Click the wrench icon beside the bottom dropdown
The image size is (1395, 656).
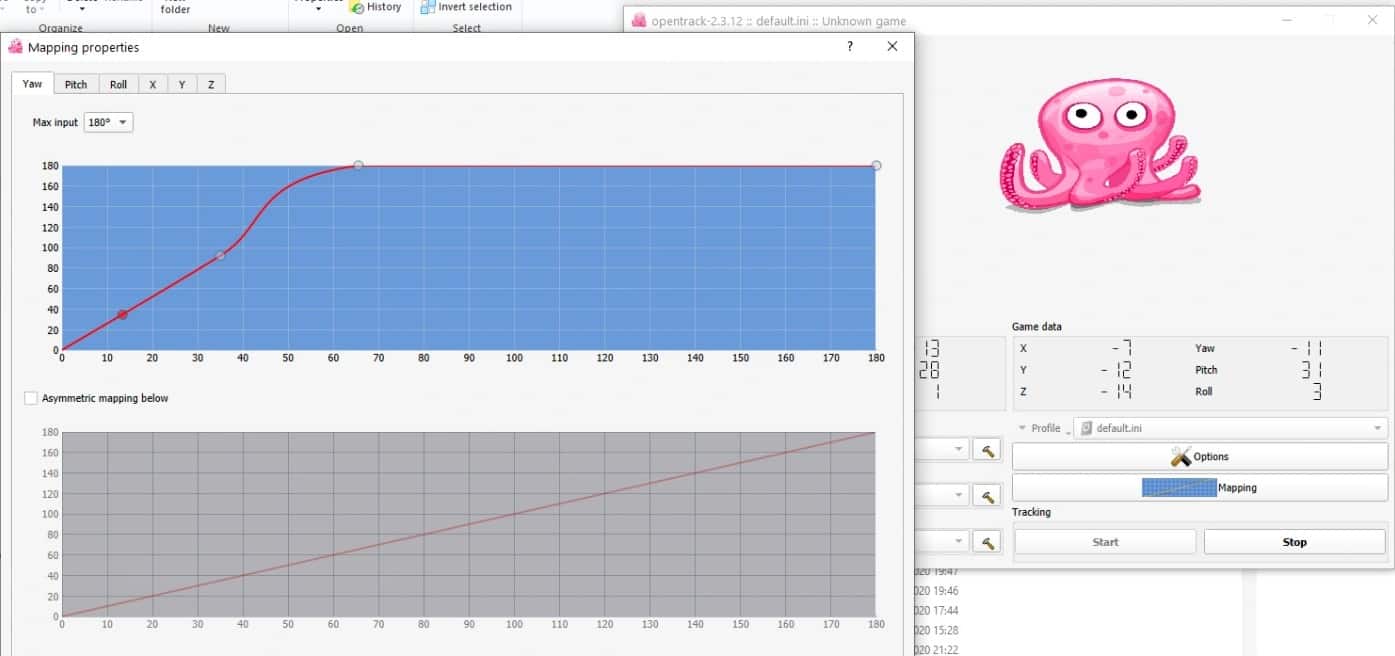pos(986,540)
